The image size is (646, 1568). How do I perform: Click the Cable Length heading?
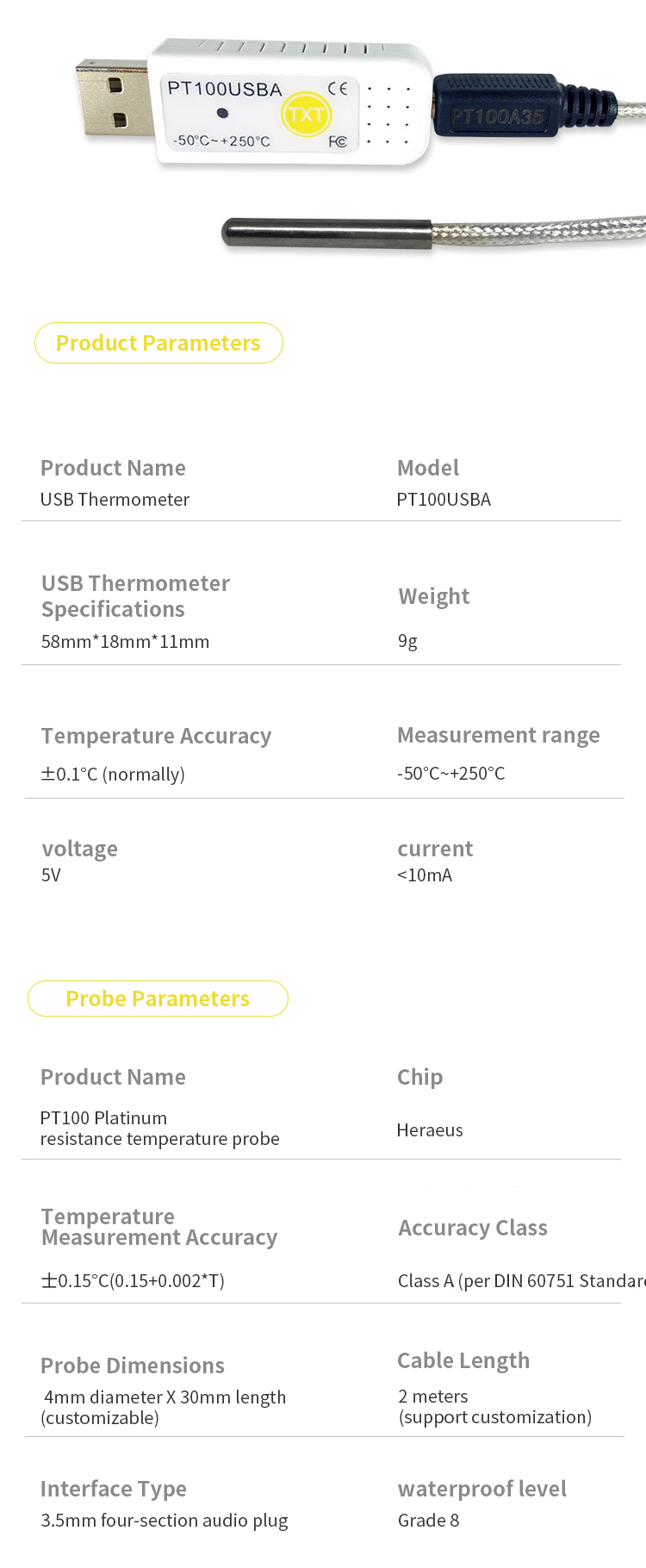[463, 1360]
